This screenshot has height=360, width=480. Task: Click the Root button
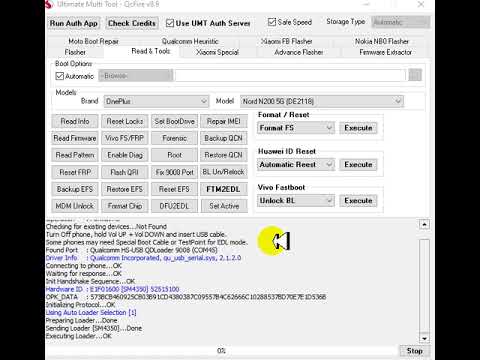pos(174,155)
